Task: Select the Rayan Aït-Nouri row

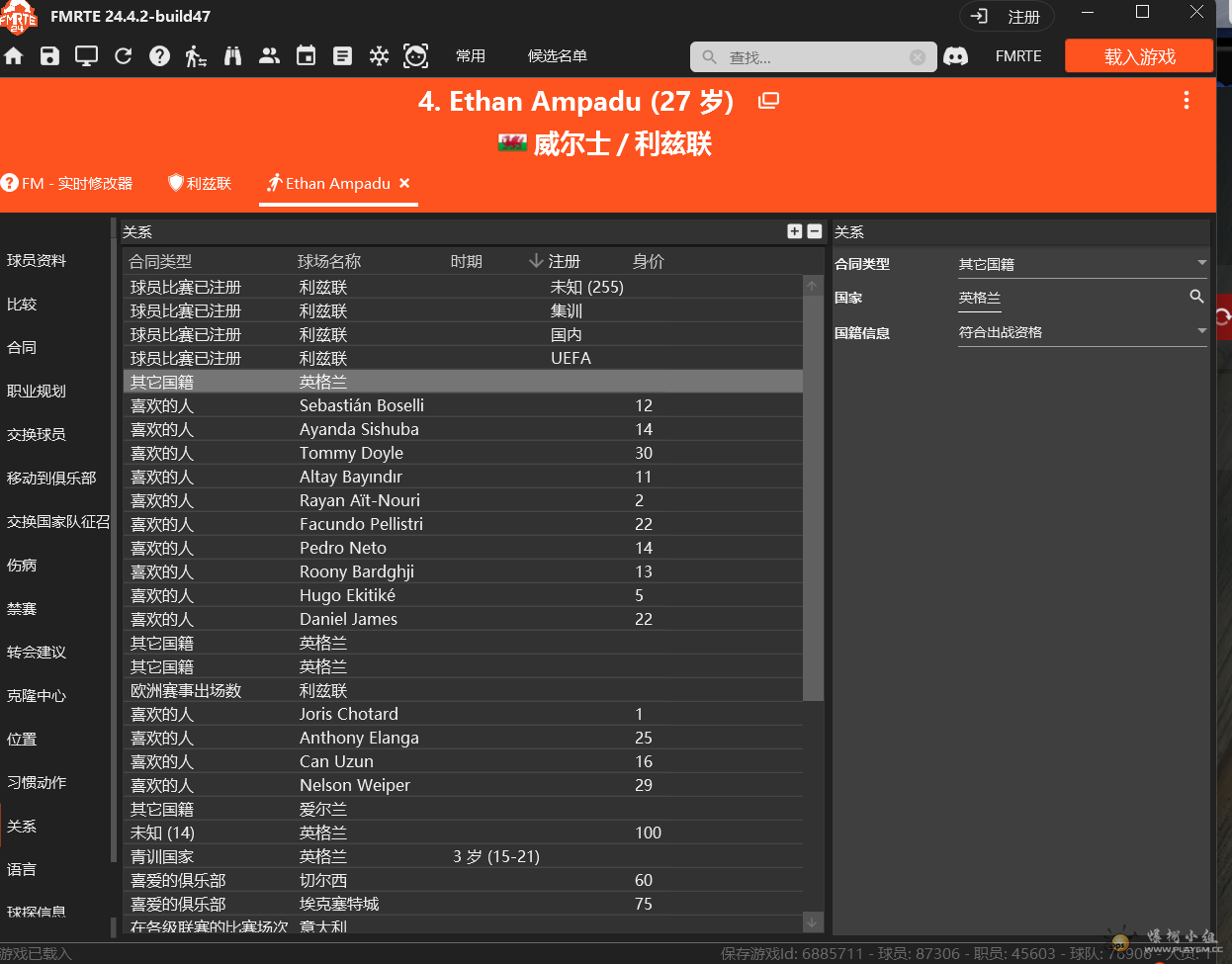Action: pyautogui.click(x=463, y=500)
